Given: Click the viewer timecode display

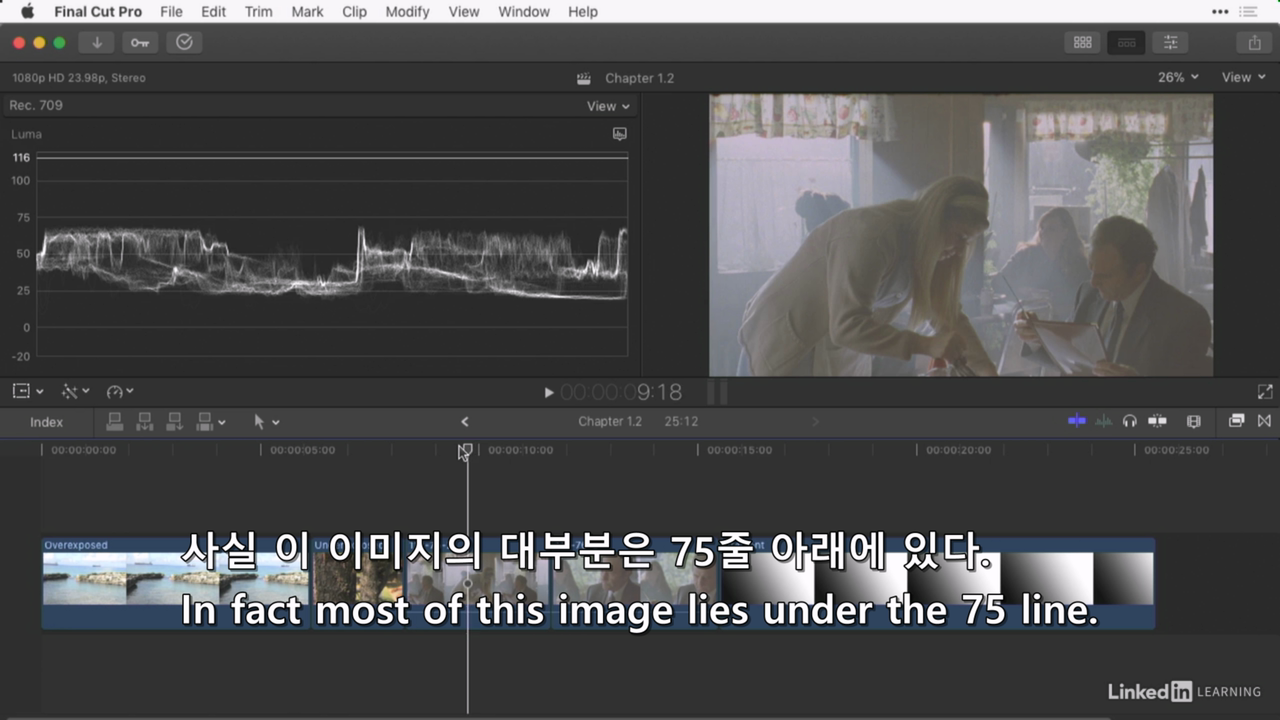Looking at the screenshot, I should tap(620, 393).
